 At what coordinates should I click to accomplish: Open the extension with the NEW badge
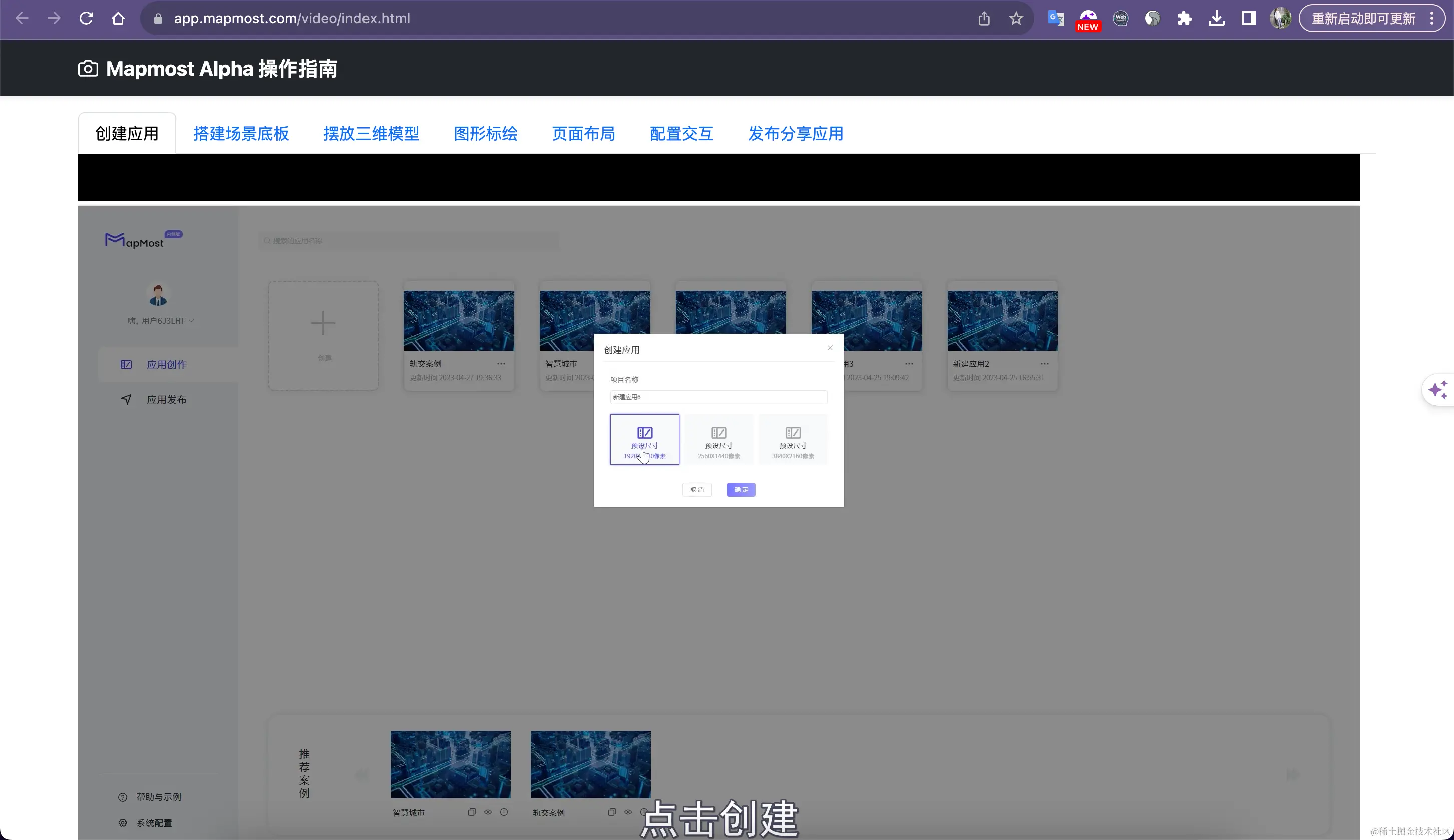click(x=1088, y=20)
